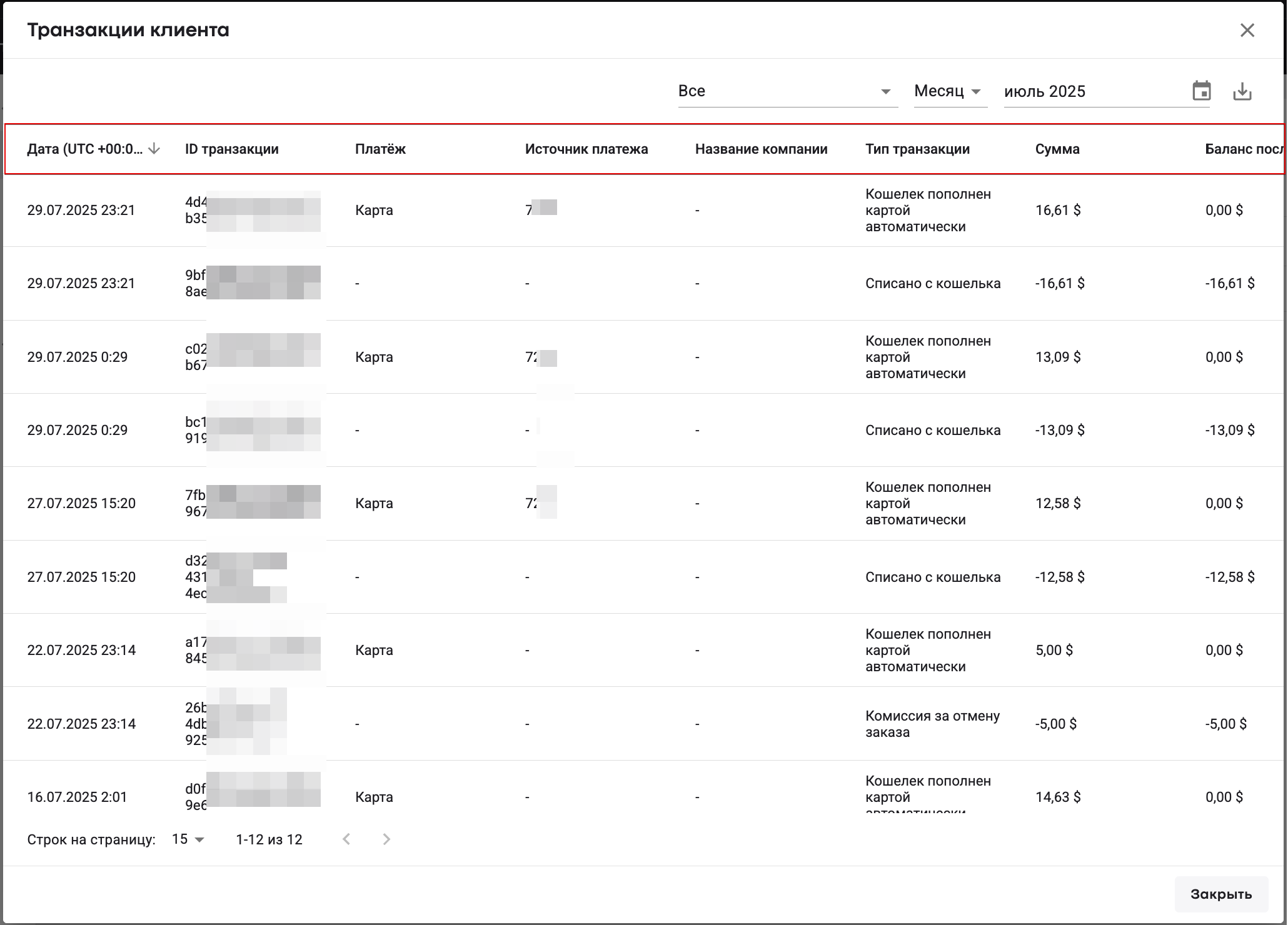Click the 'Баланс после' column header
The width and height of the screenshot is (1288, 925).
click(x=1242, y=149)
